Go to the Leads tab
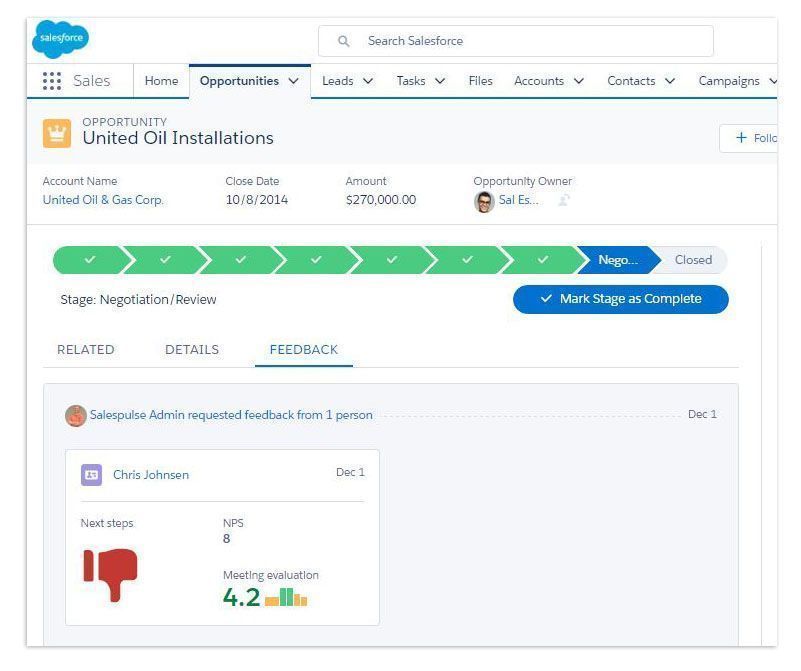The image size is (801, 671). (338, 81)
